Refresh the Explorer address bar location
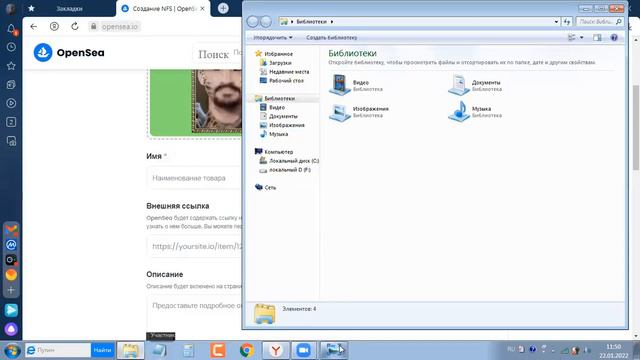 (567, 22)
